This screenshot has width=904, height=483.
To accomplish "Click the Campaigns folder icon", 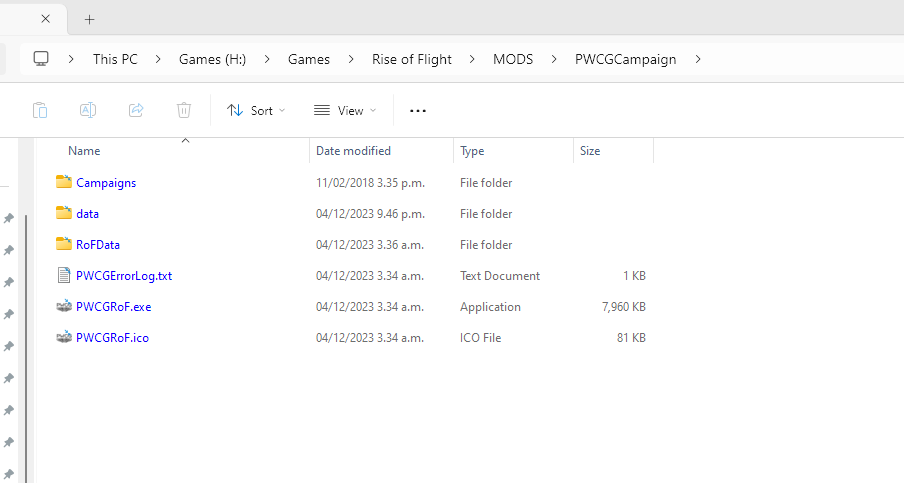I will [x=64, y=183].
